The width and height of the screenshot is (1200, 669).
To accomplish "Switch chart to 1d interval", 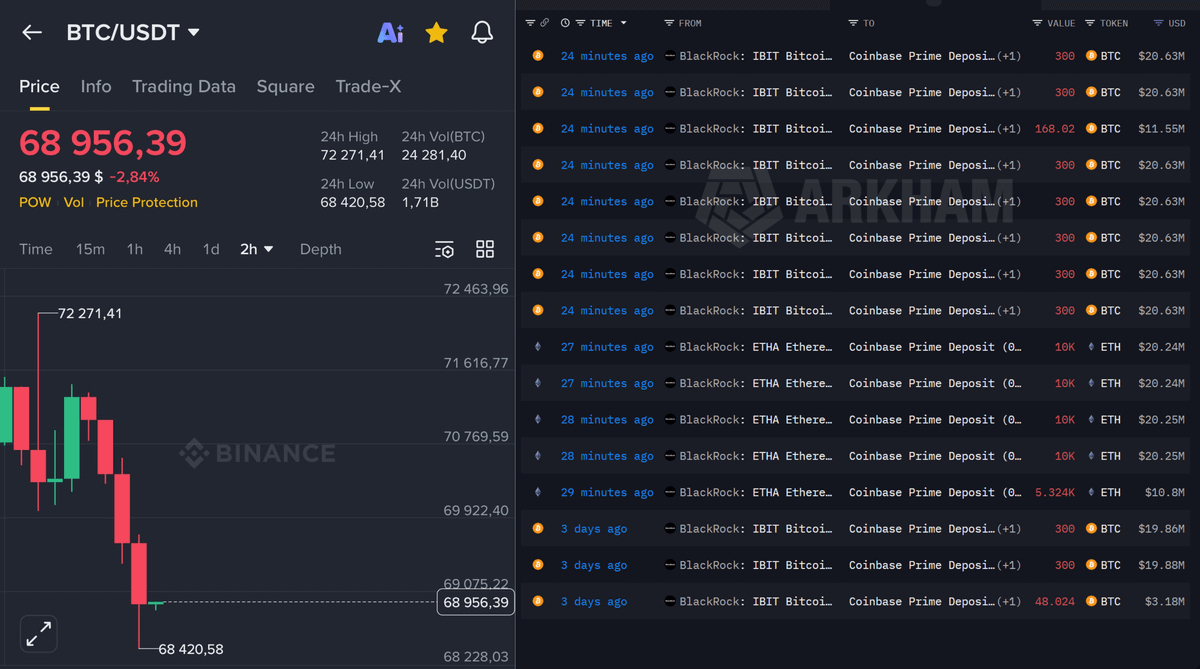I will click(211, 249).
